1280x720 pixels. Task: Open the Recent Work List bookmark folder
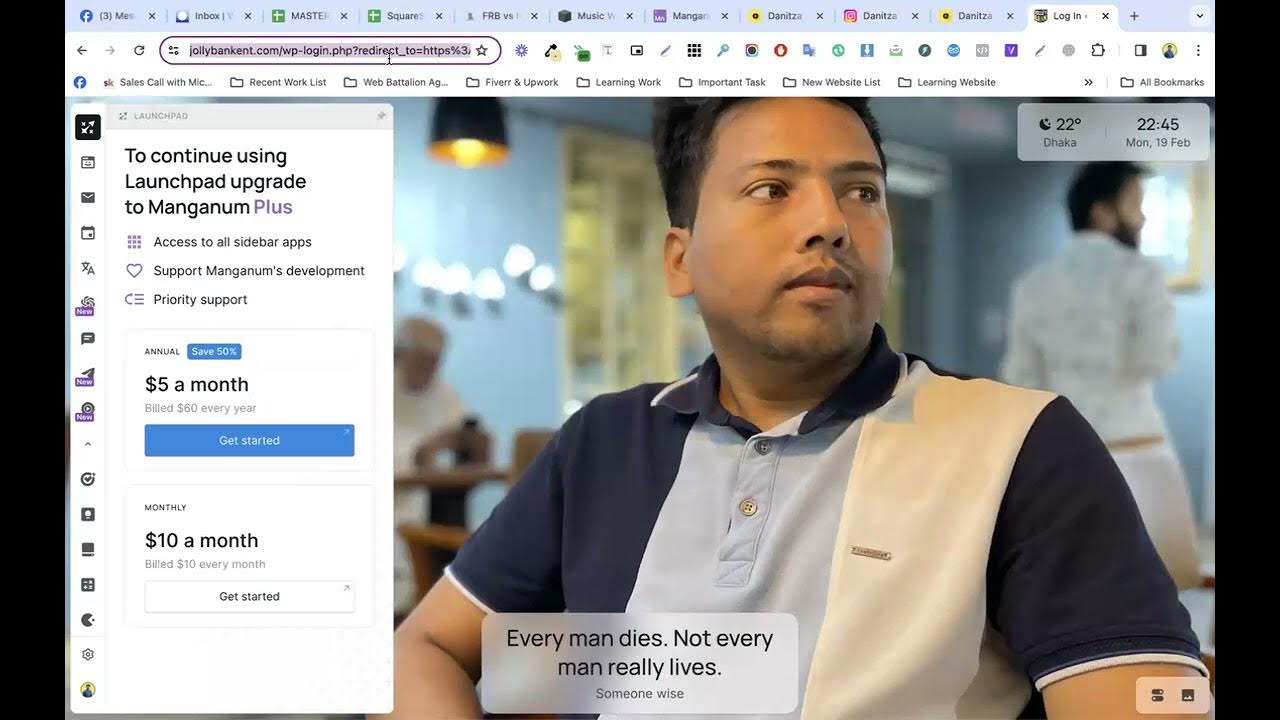pos(278,82)
